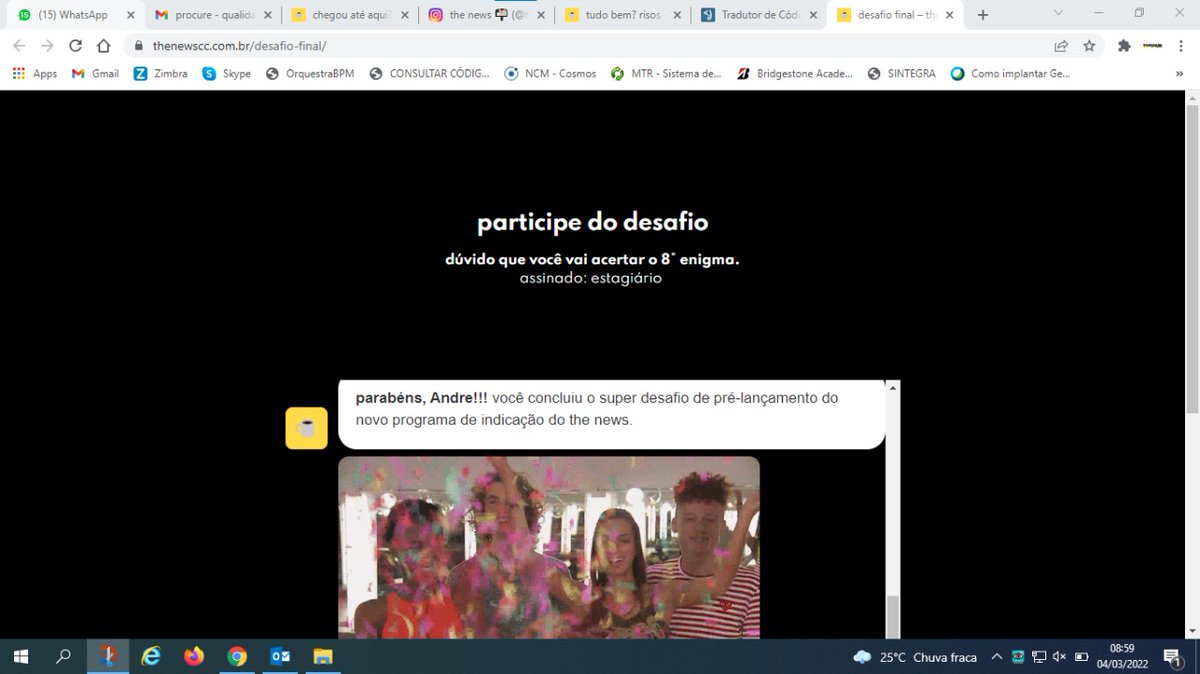Switch to the 'chegou até aqui?' tab
The width and height of the screenshot is (1200, 674).
pyautogui.click(x=349, y=15)
